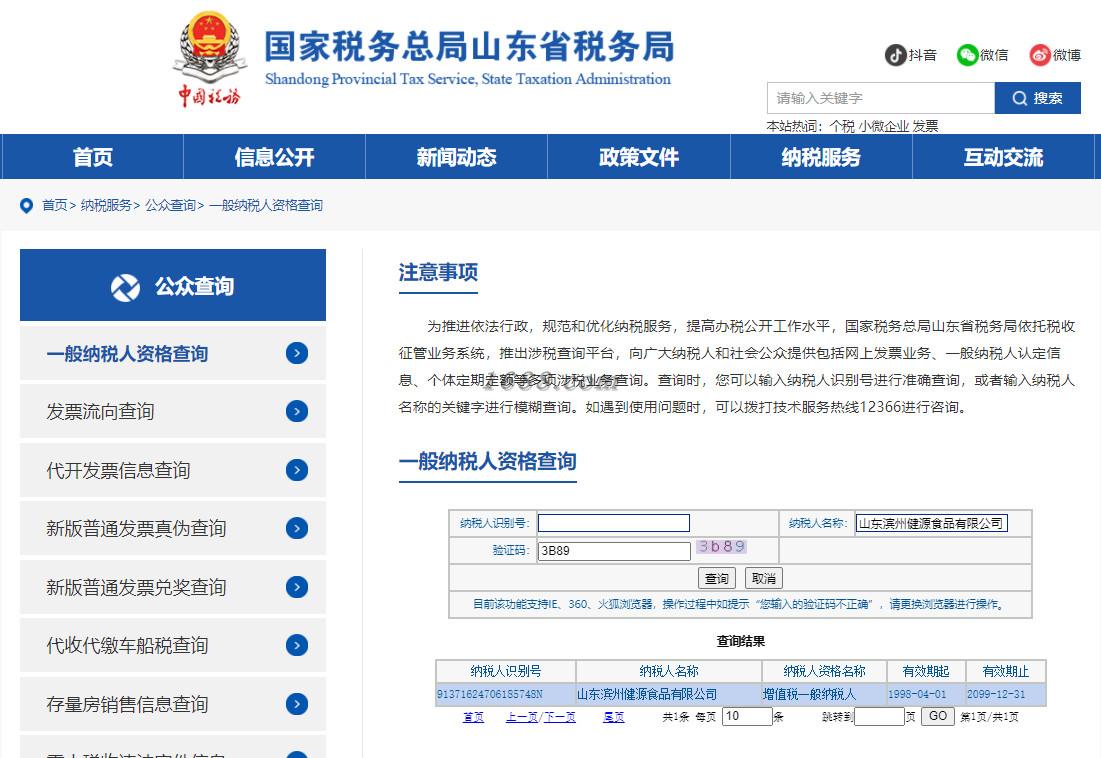Click the 查询 query button
1101x758 pixels.
pos(716,578)
